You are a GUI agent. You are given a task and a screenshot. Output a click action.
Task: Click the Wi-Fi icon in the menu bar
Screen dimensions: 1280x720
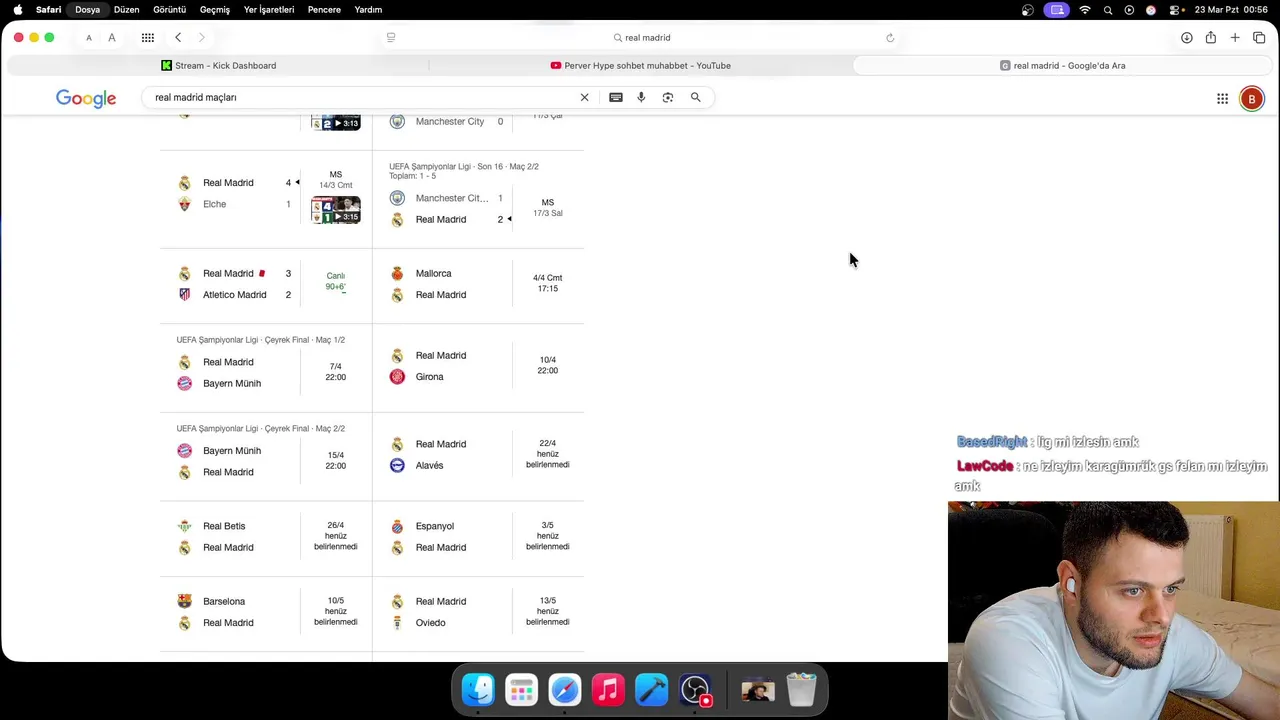point(1085,10)
